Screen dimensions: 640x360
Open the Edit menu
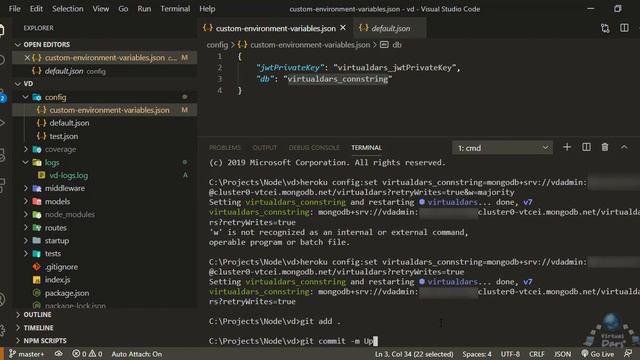click(x=36, y=9)
